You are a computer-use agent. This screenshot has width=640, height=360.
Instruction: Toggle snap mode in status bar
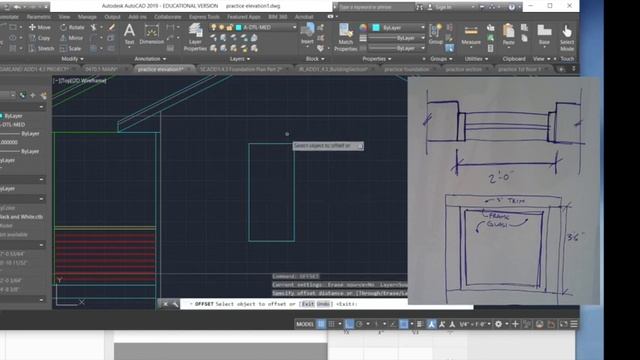tap(331, 324)
